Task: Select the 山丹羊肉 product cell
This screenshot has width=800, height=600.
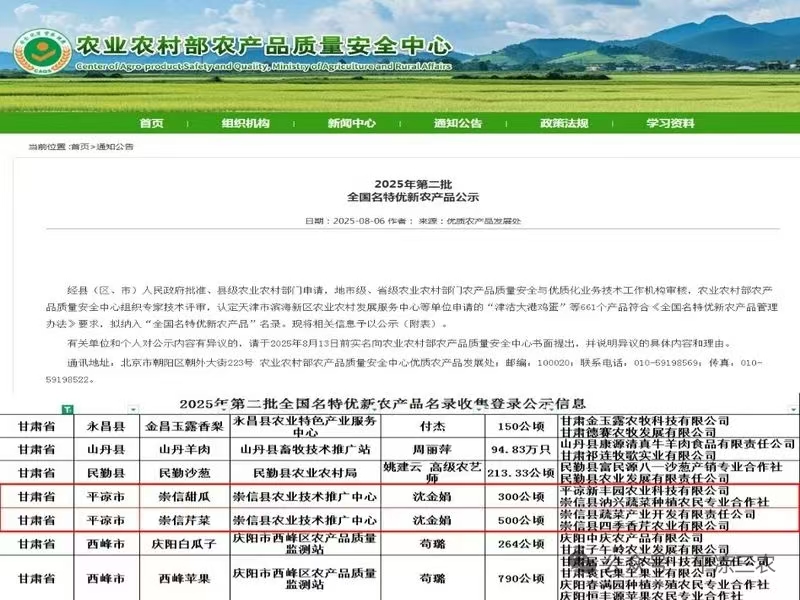Action: [x=184, y=449]
